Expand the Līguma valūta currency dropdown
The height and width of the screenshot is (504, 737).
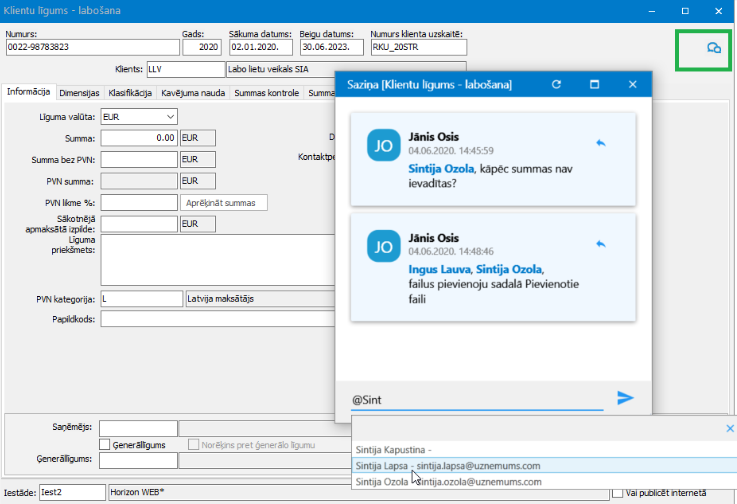[x=169, y=116]
